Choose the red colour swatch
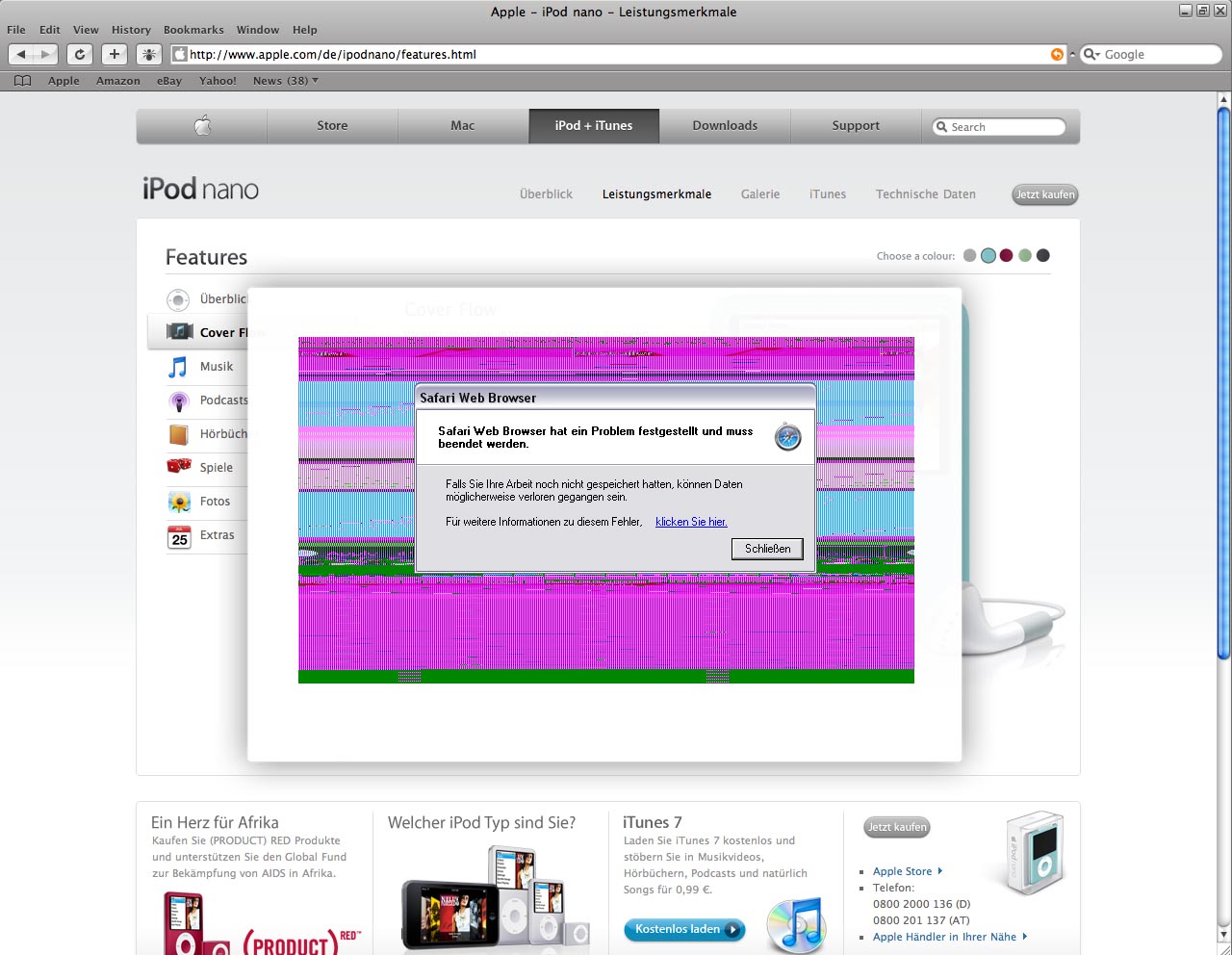The image size is (1232, 955). tap(1007, 255)
